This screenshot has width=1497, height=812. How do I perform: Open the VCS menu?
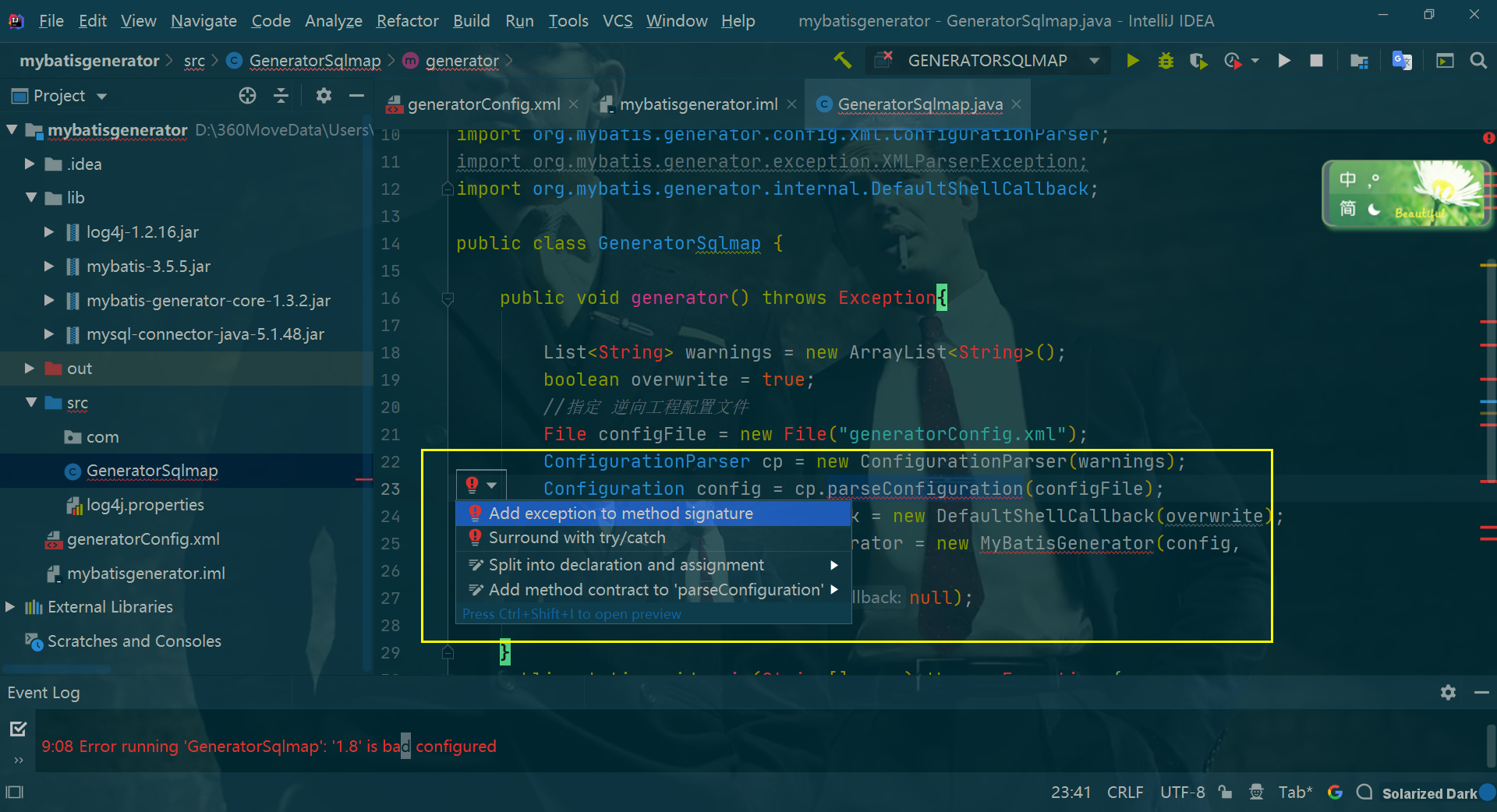pos(618,21)
